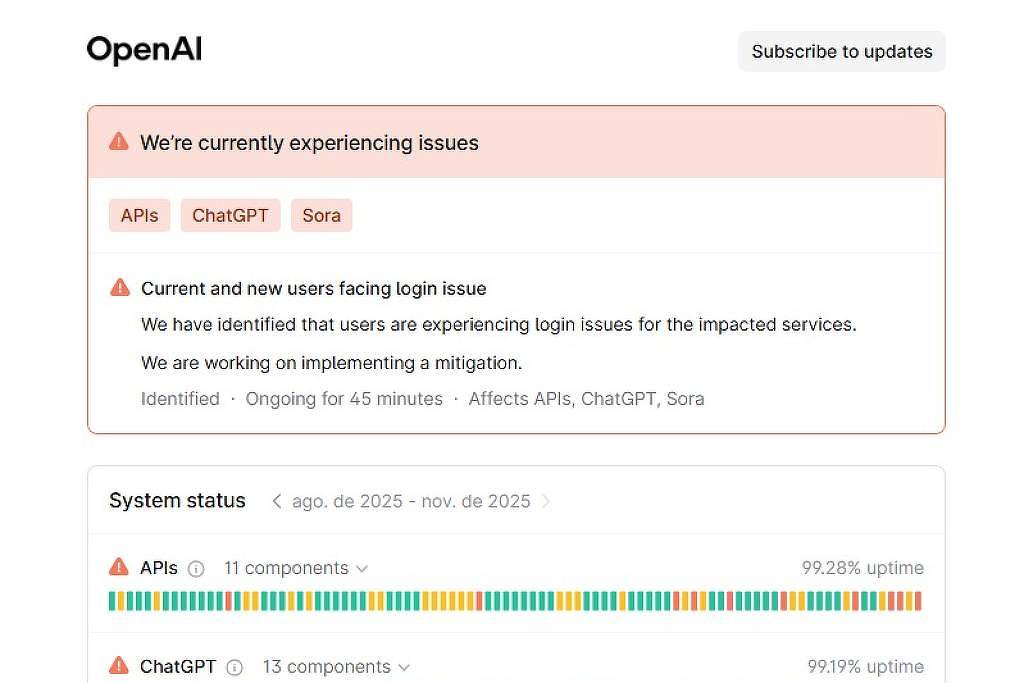The height and width of the screenshot is (683, 1024).
Task: Click the OpenAI logo
Action: click(144, 50)
